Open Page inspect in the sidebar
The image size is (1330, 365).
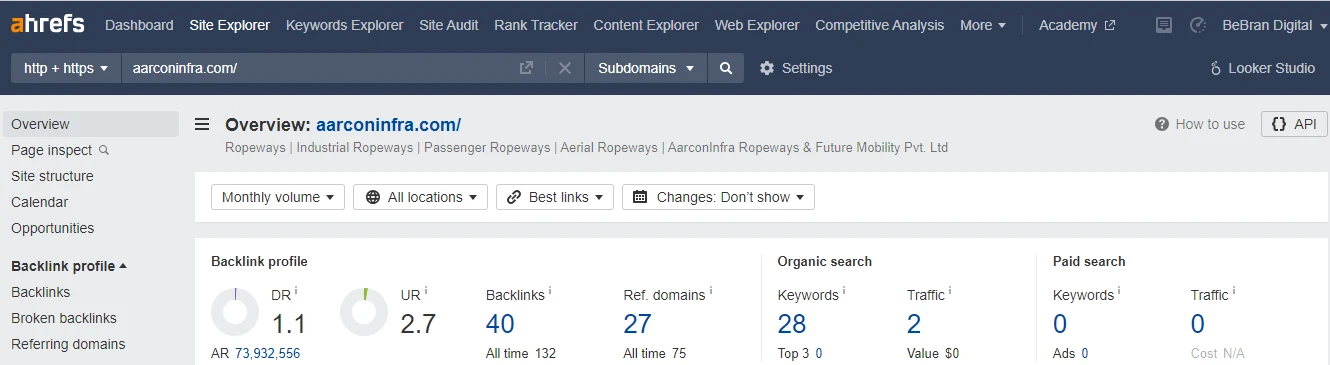click(x=52, y=150)
